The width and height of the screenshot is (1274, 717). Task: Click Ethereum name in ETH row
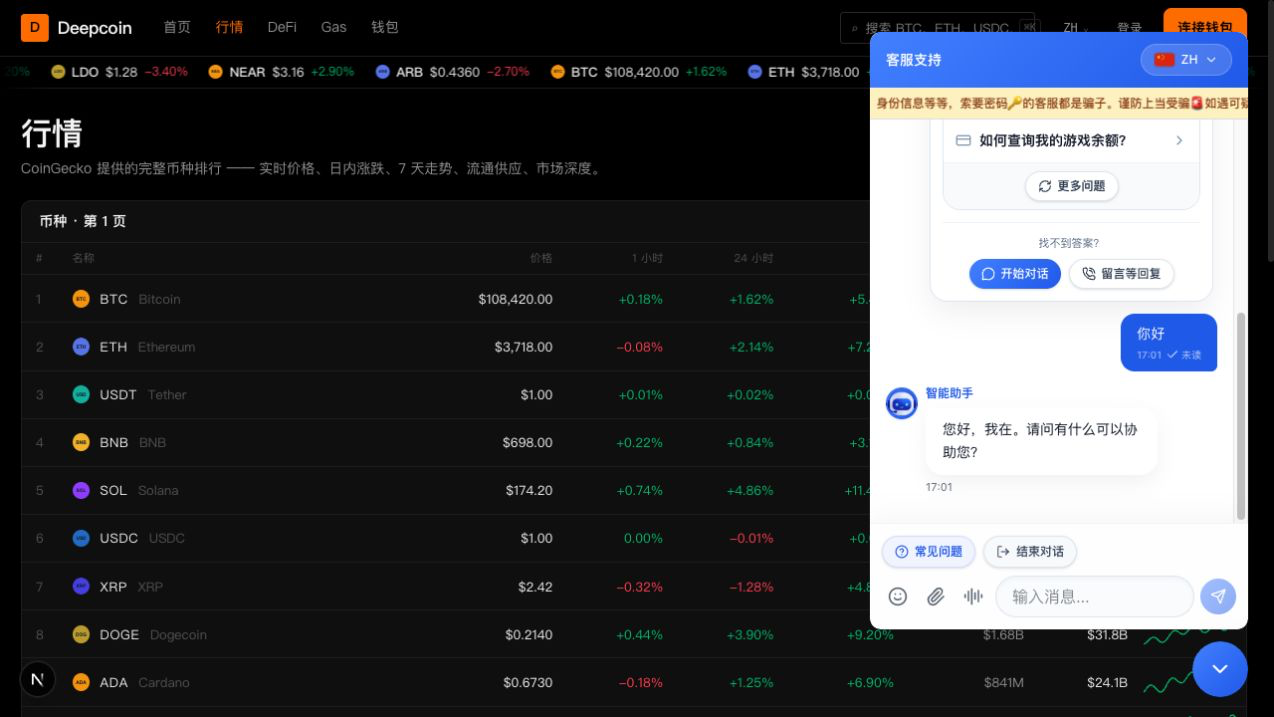click(167, 347)
